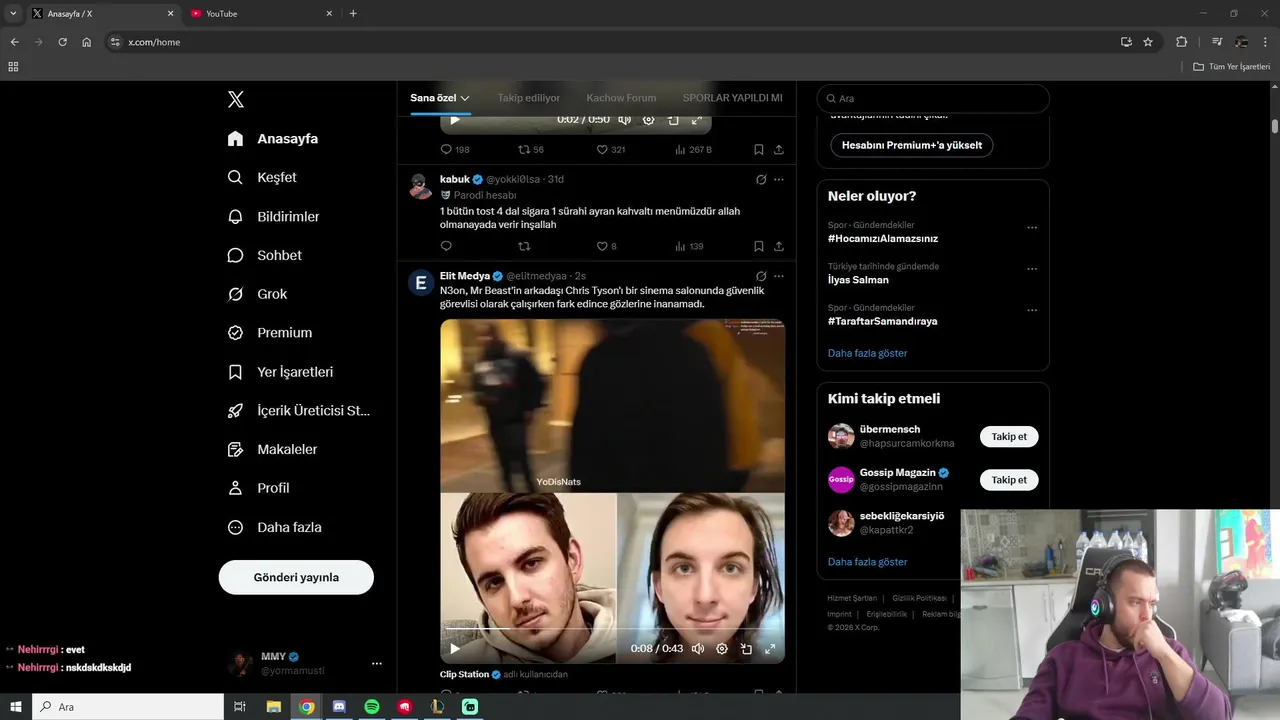Switch to Takip ediliyor tab
This screenshot has width=1280, height=720.
pos(529,98)
